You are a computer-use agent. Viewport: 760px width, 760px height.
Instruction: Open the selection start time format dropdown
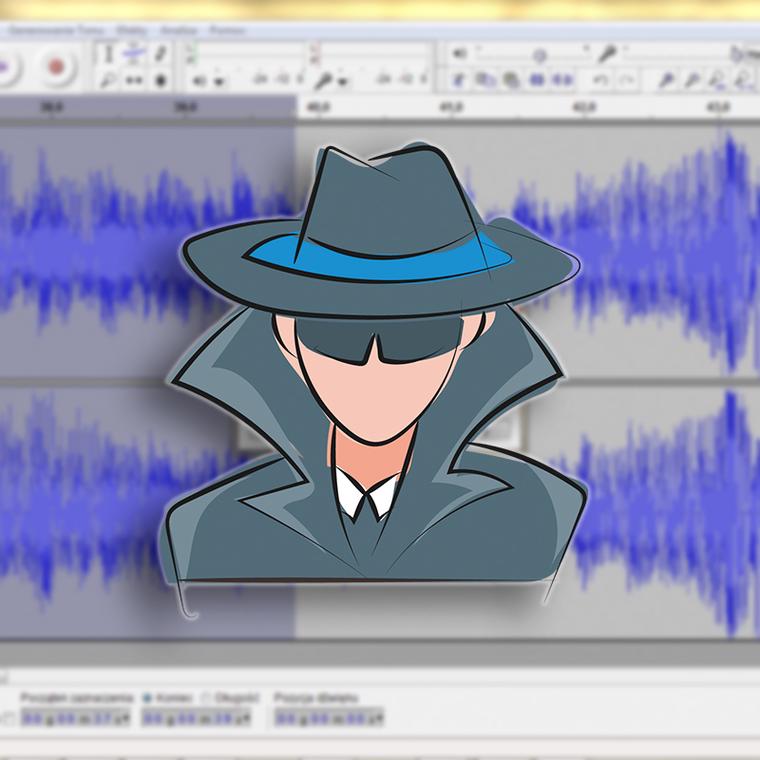[x=125, y=718]
